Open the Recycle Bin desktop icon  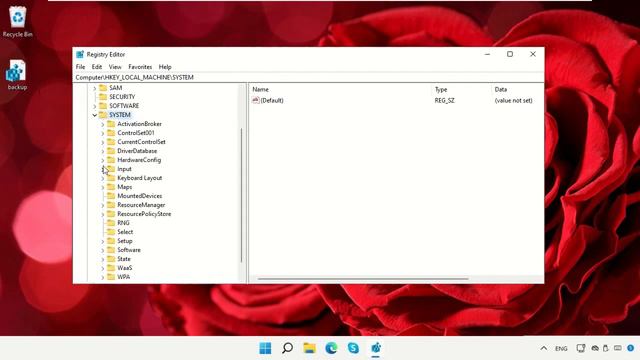[18, 22]
